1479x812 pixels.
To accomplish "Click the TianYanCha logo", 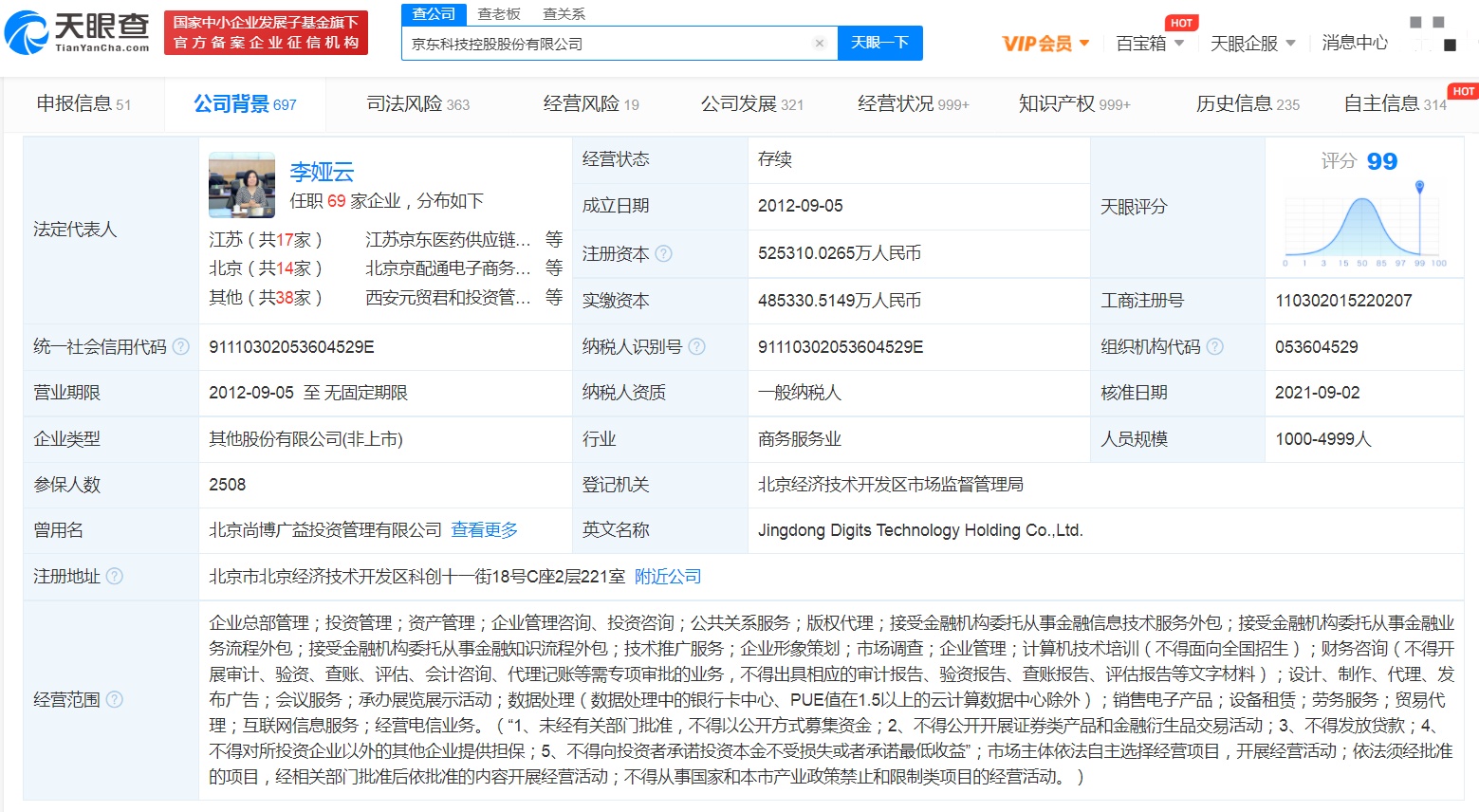I will click(x=79, y=32).
